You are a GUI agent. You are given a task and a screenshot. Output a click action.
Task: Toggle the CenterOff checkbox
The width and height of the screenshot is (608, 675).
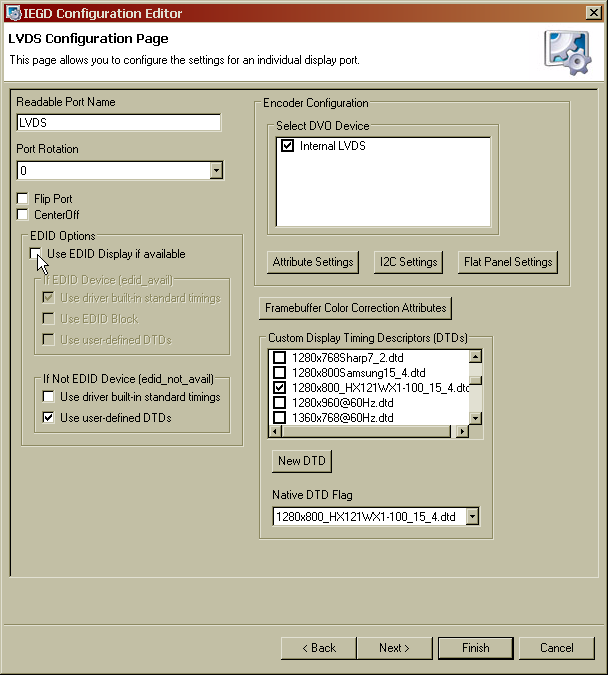(x=22, y=214)
